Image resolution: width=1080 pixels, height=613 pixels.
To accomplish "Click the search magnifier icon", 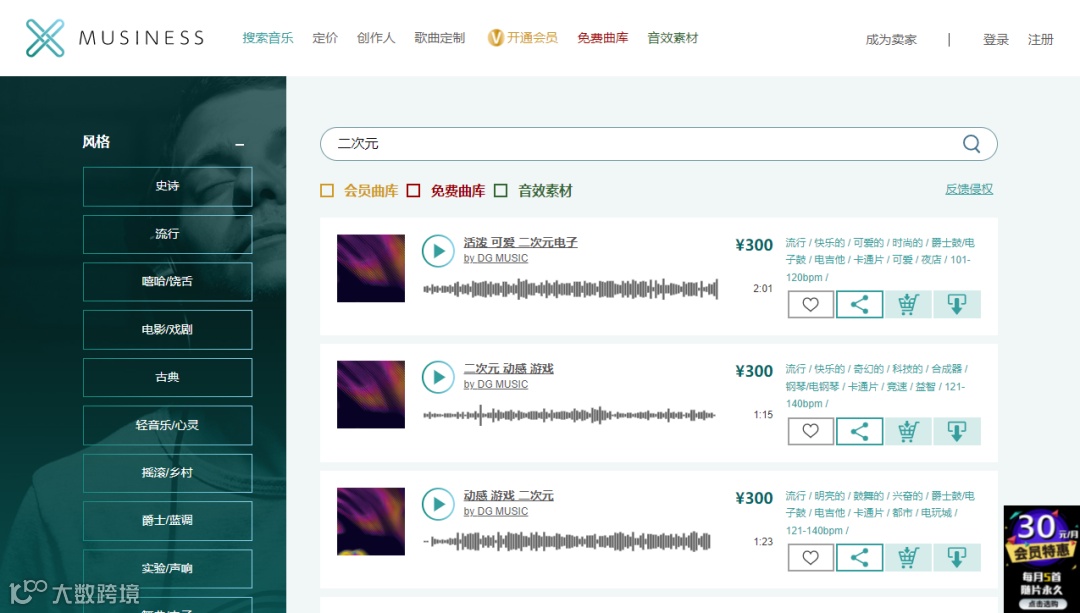I will coord(971,143).
